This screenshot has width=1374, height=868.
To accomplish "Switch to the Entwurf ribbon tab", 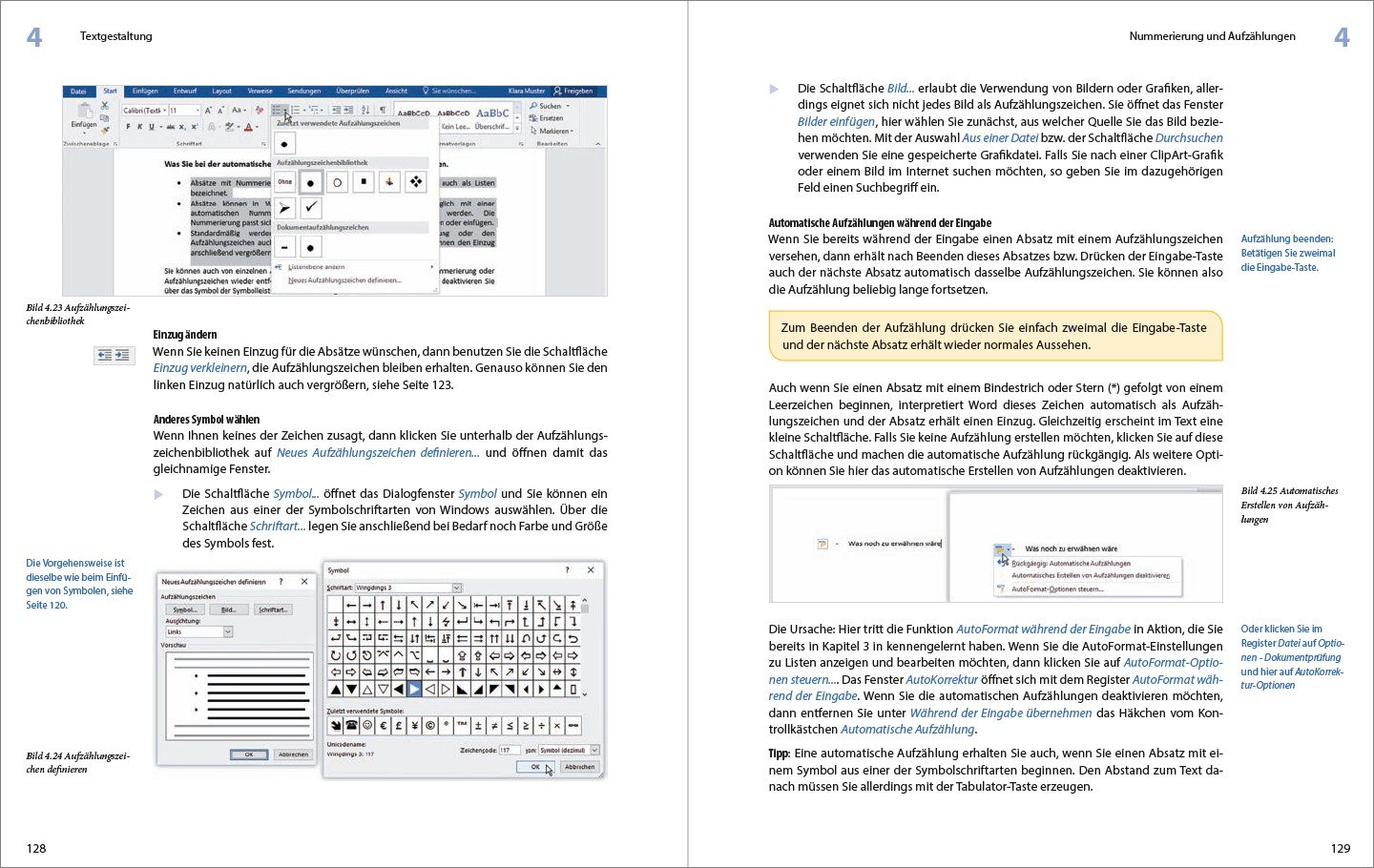I will (185, 92).
